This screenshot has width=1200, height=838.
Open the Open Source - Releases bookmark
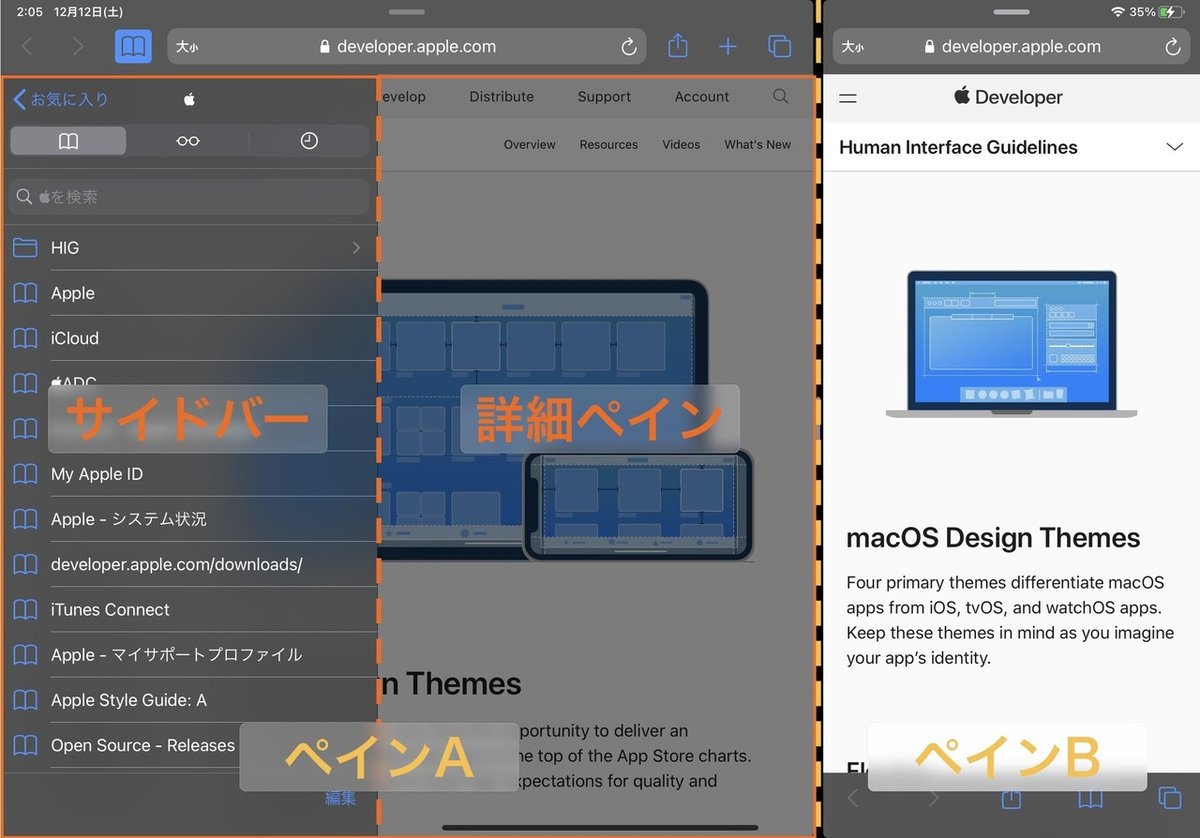190,745
